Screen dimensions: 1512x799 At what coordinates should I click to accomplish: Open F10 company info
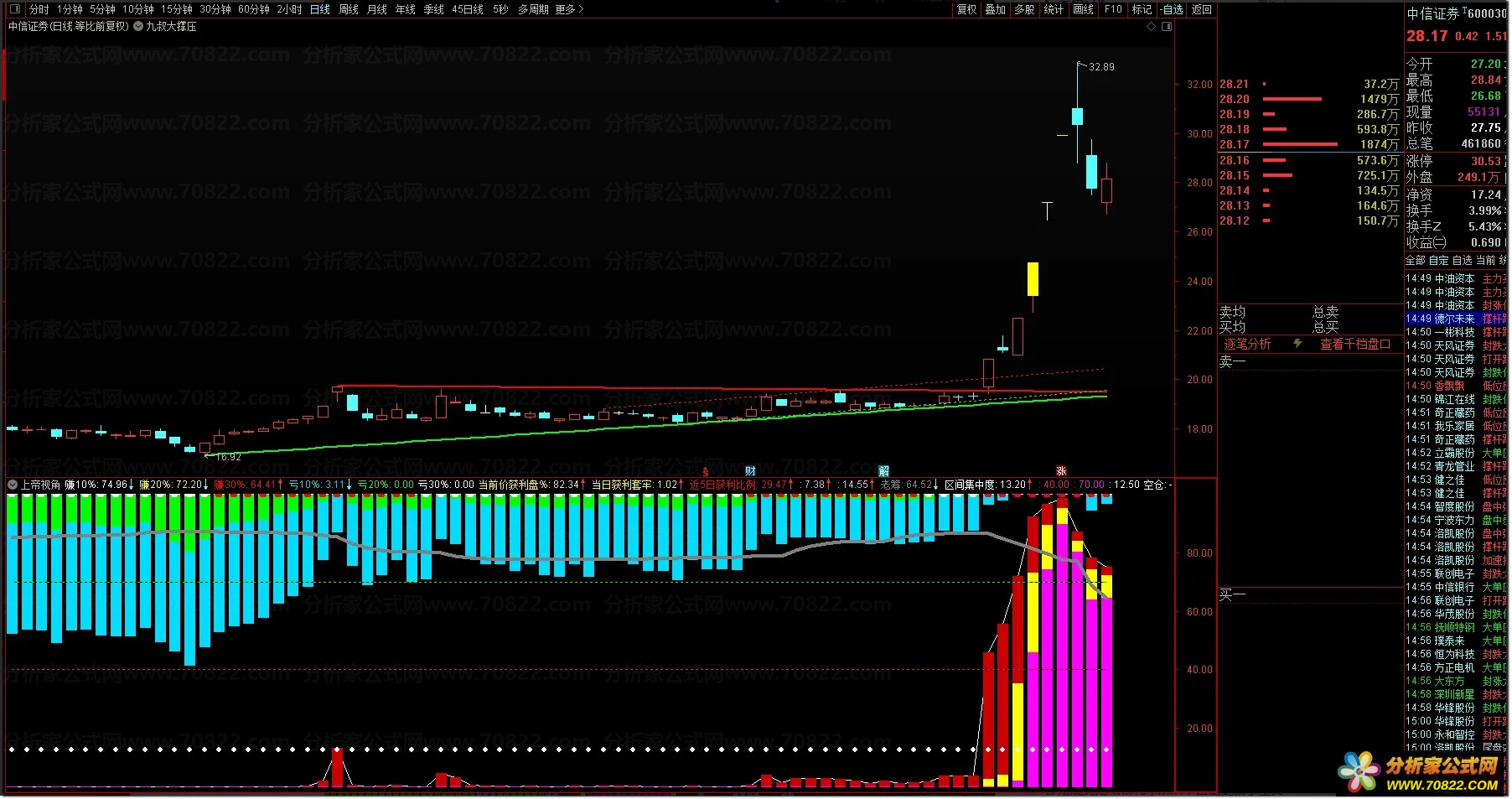[x=1113, y=9]
